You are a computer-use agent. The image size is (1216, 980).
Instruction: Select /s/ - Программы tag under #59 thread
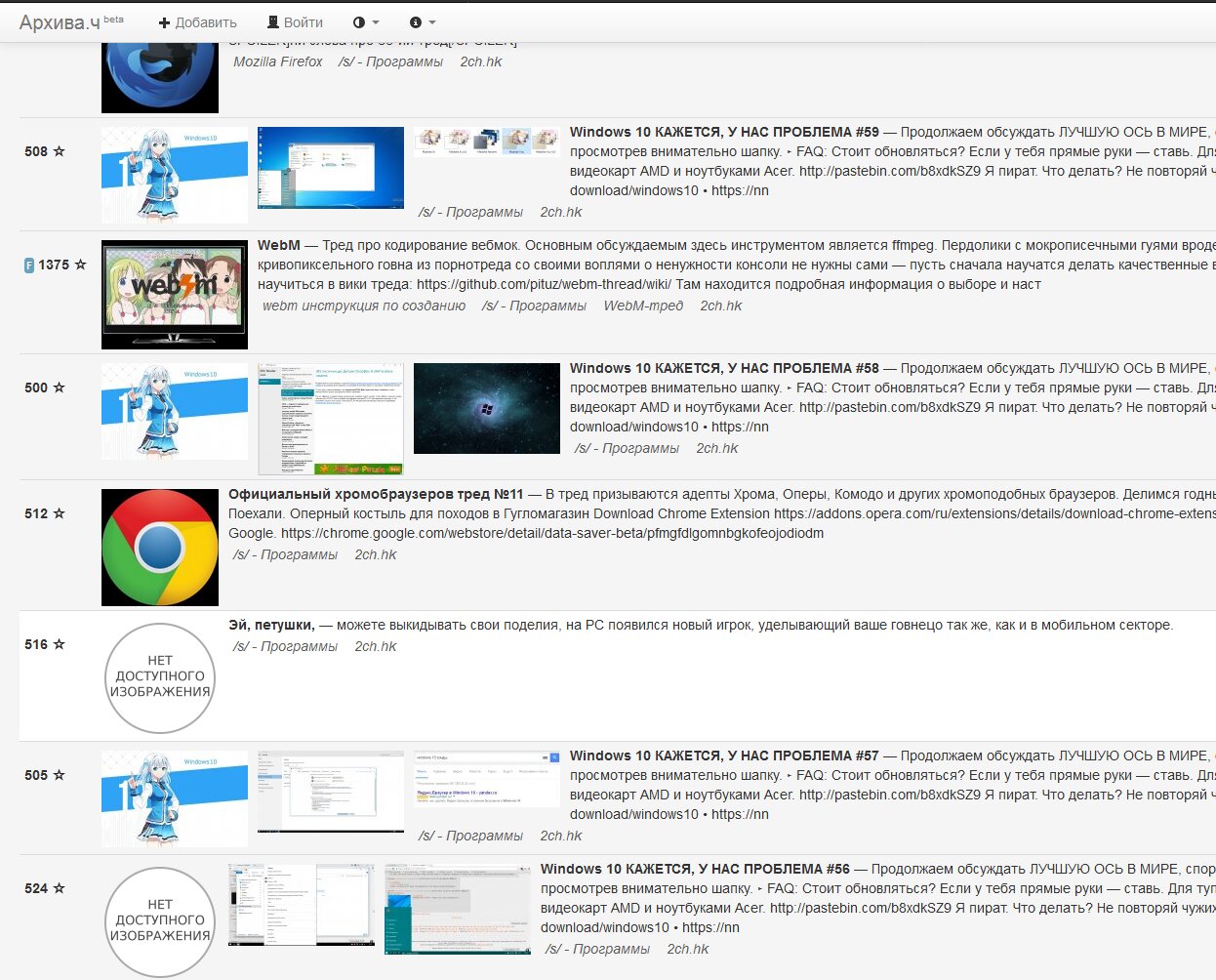coord(470,212)
